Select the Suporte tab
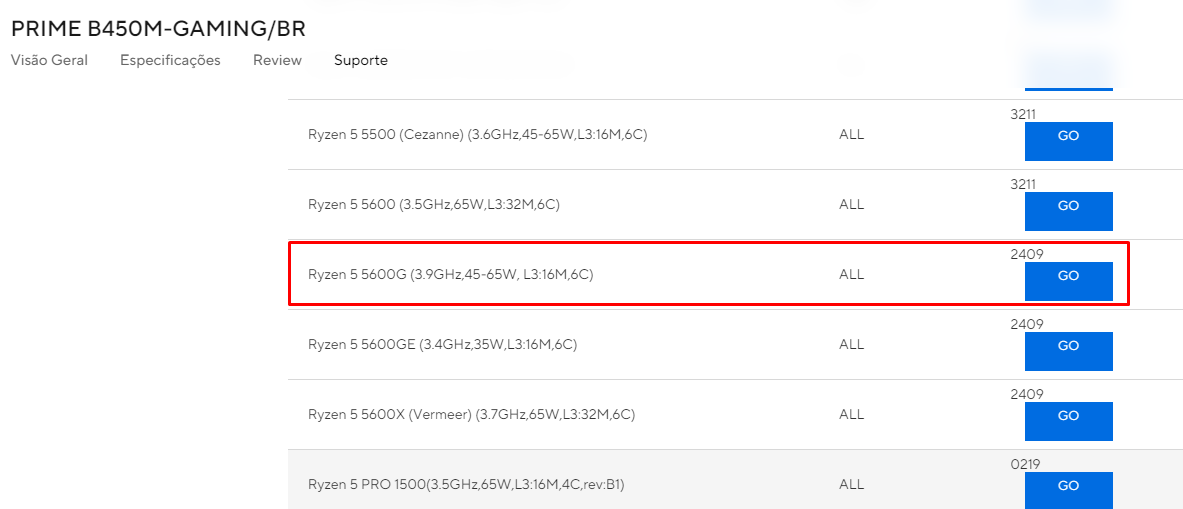The width and height of the screenshot is (1183, 509). (x=361, y=60)
